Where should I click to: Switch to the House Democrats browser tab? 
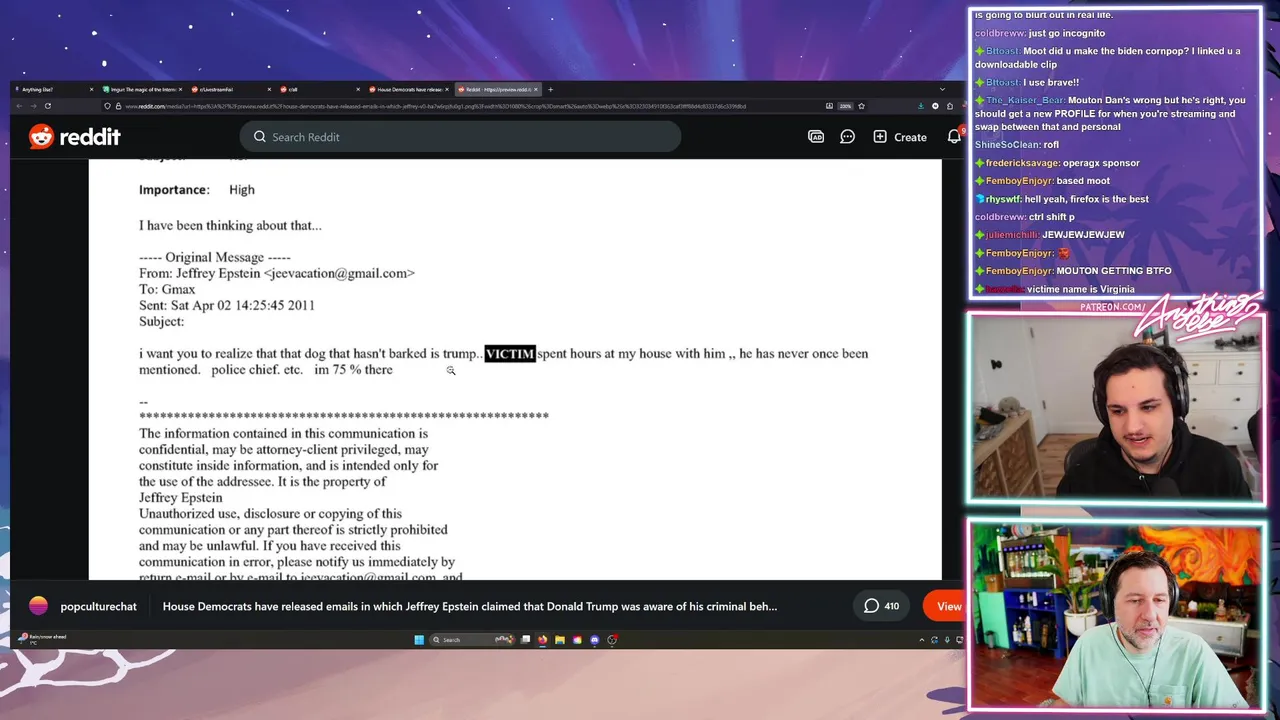[x=409, y=89]
